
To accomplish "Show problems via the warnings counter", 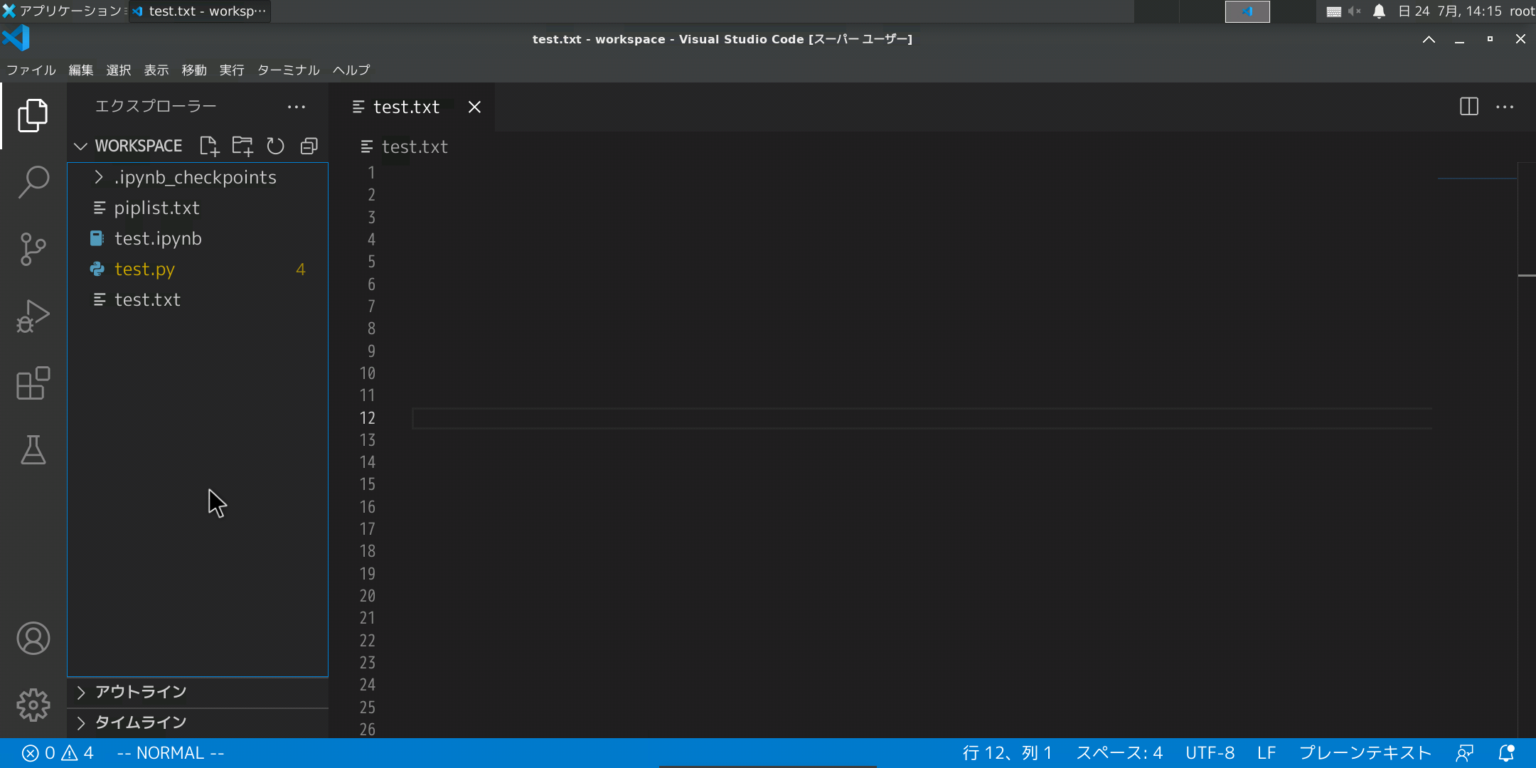I will (78, 752).
